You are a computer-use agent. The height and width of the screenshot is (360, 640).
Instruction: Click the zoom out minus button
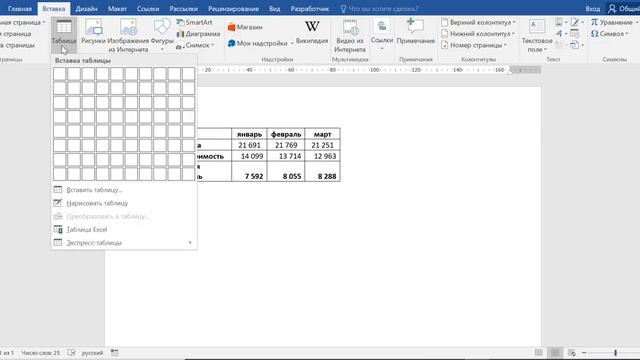coord(584,353)
